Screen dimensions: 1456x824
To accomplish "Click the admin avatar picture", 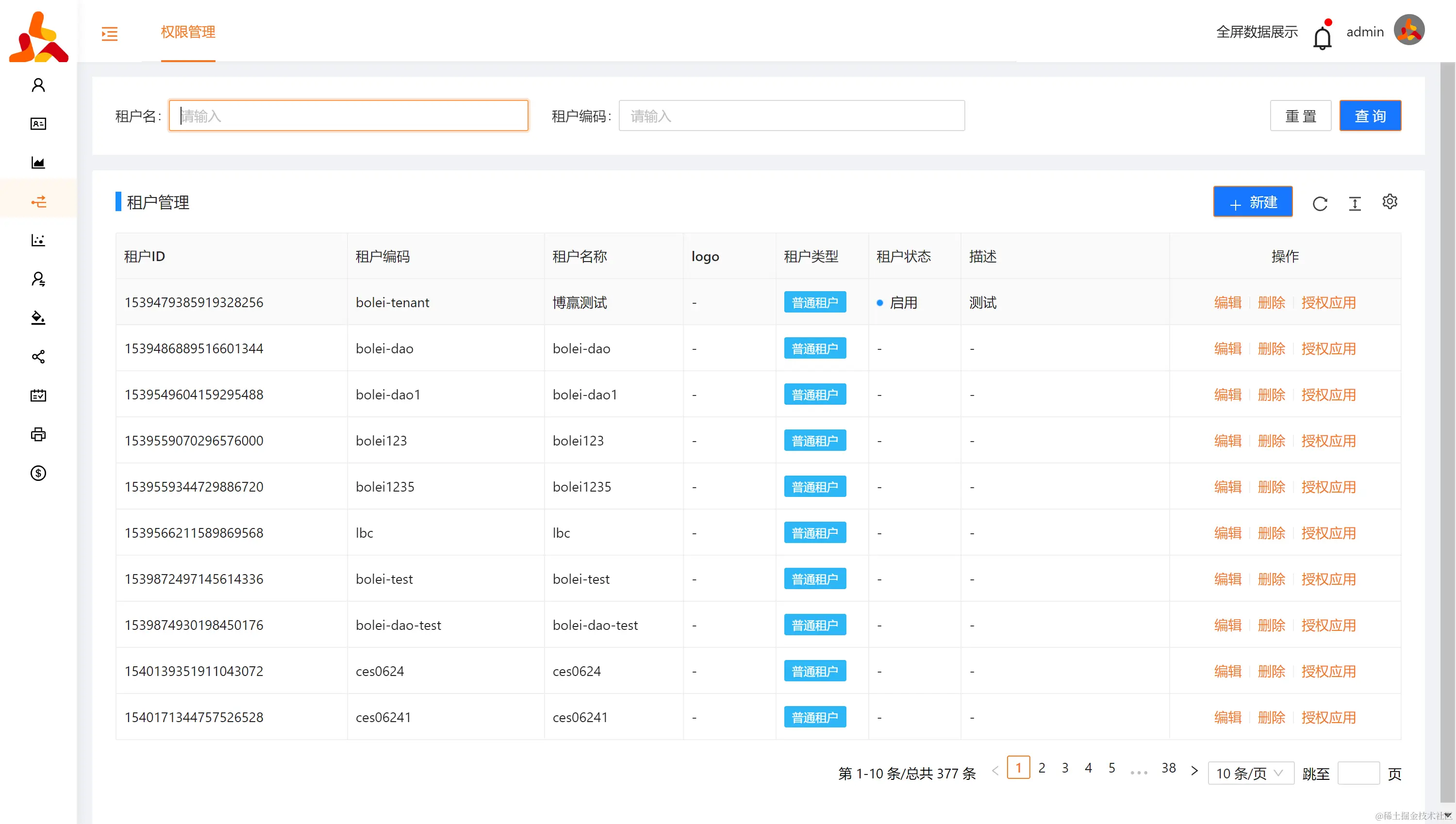I will click(1408, 31).
